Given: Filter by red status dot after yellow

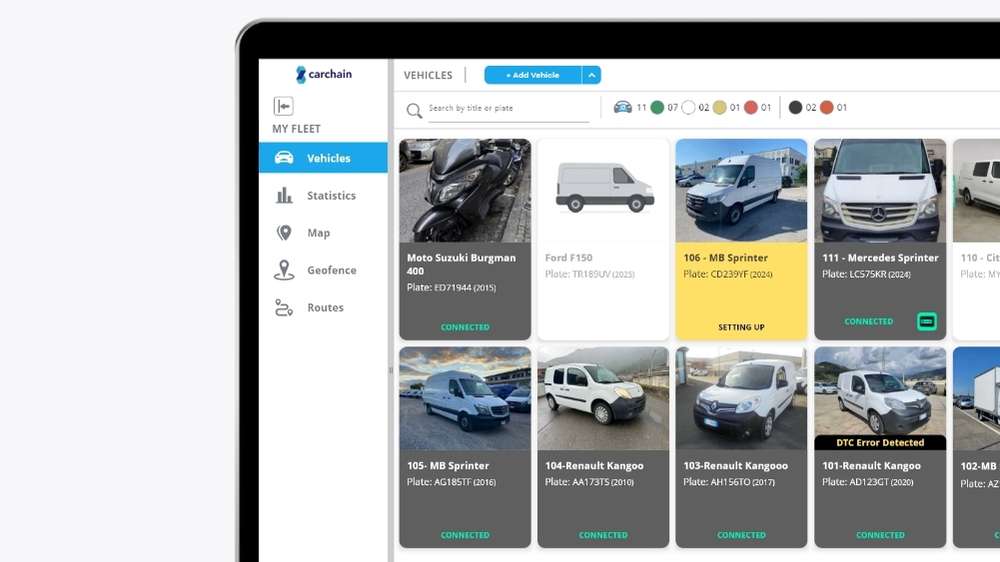Looking at the screenshot, I should (751, 107).
